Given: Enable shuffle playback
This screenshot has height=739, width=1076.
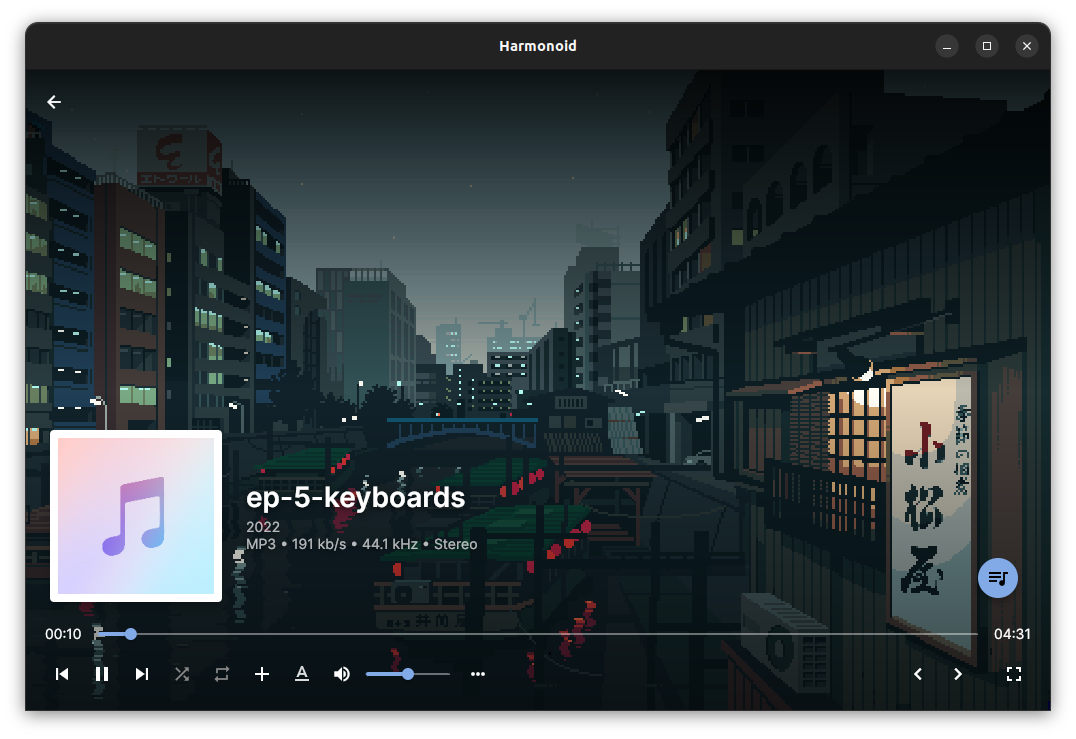Looking at the screenshot, I should click(182, 673).
